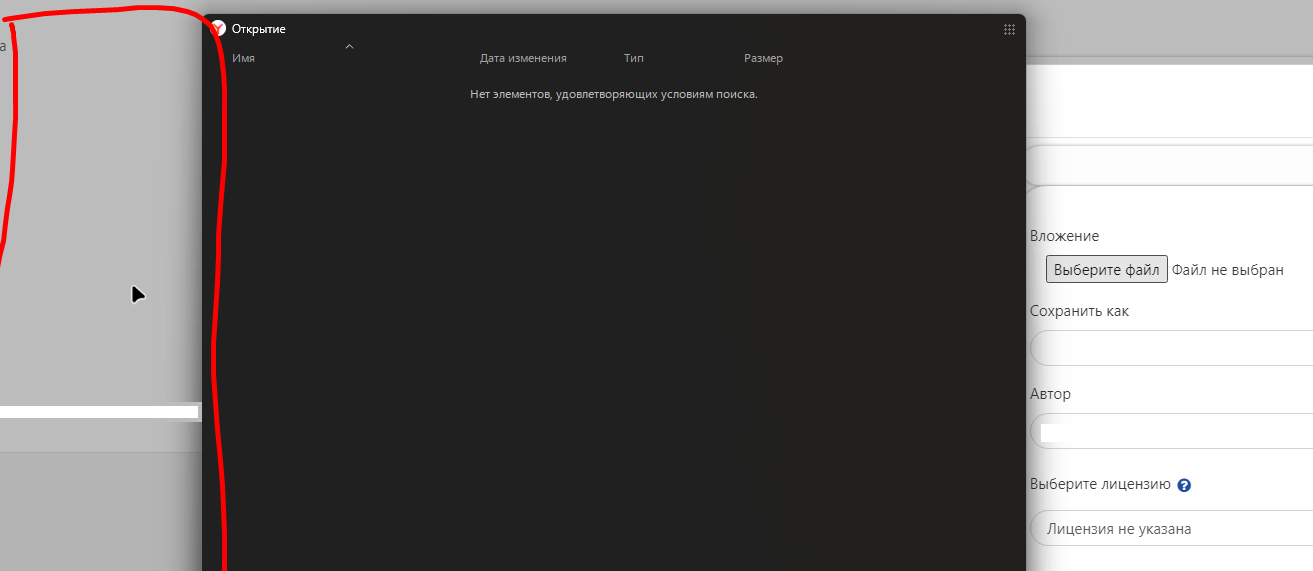The height and width of the screenshot is (571, 1313).
Task: Sort files by the Тип column
Action: point(634,58)
